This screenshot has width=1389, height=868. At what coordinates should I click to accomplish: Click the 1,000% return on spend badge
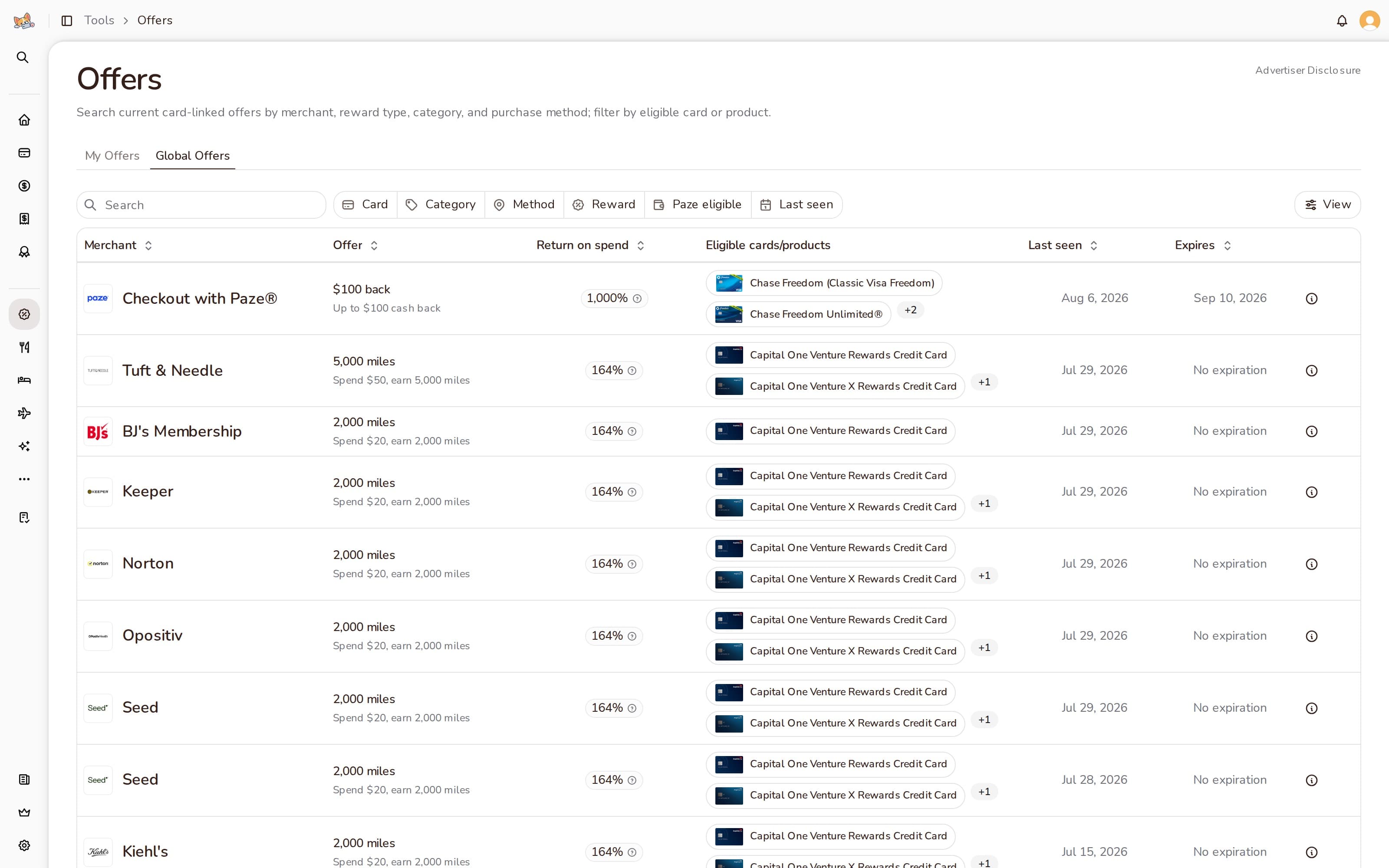(x=614, y=299)
